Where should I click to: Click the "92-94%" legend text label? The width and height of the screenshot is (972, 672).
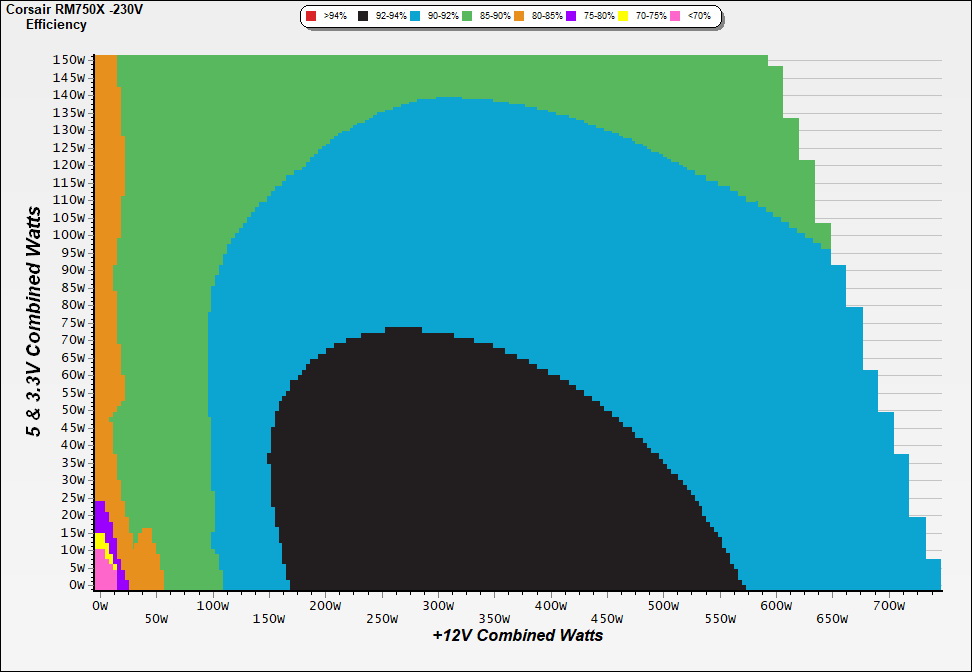pos(391,17)
